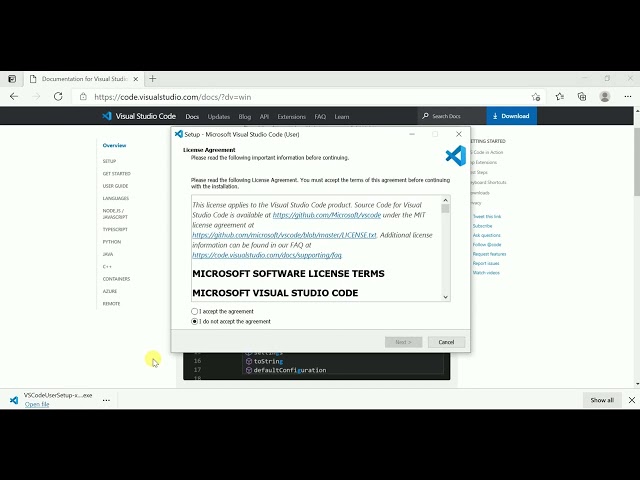Click the disabled Next button in Setup
The image size is (640, 480).
coord(403,342)
